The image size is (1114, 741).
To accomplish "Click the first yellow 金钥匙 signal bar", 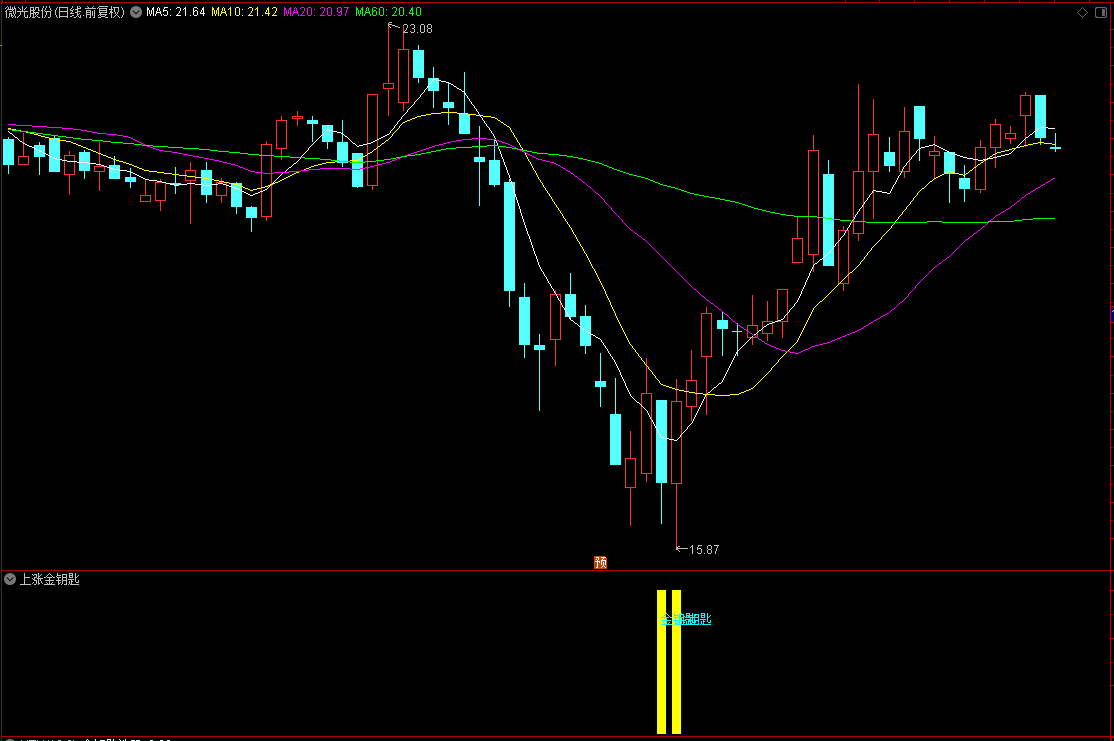I will 661,661.
